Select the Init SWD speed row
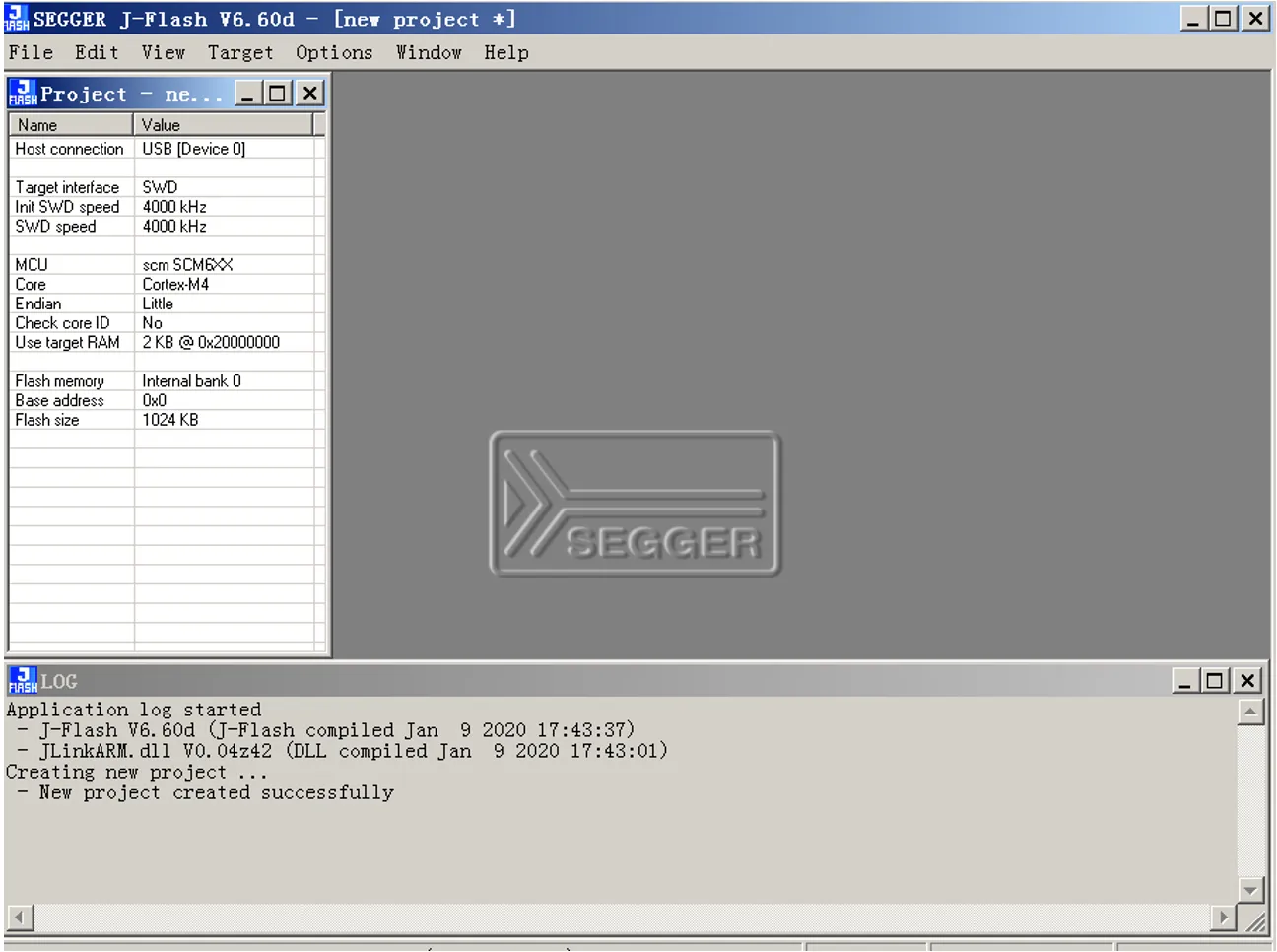 pyautogui.click(x=168, y=207)
